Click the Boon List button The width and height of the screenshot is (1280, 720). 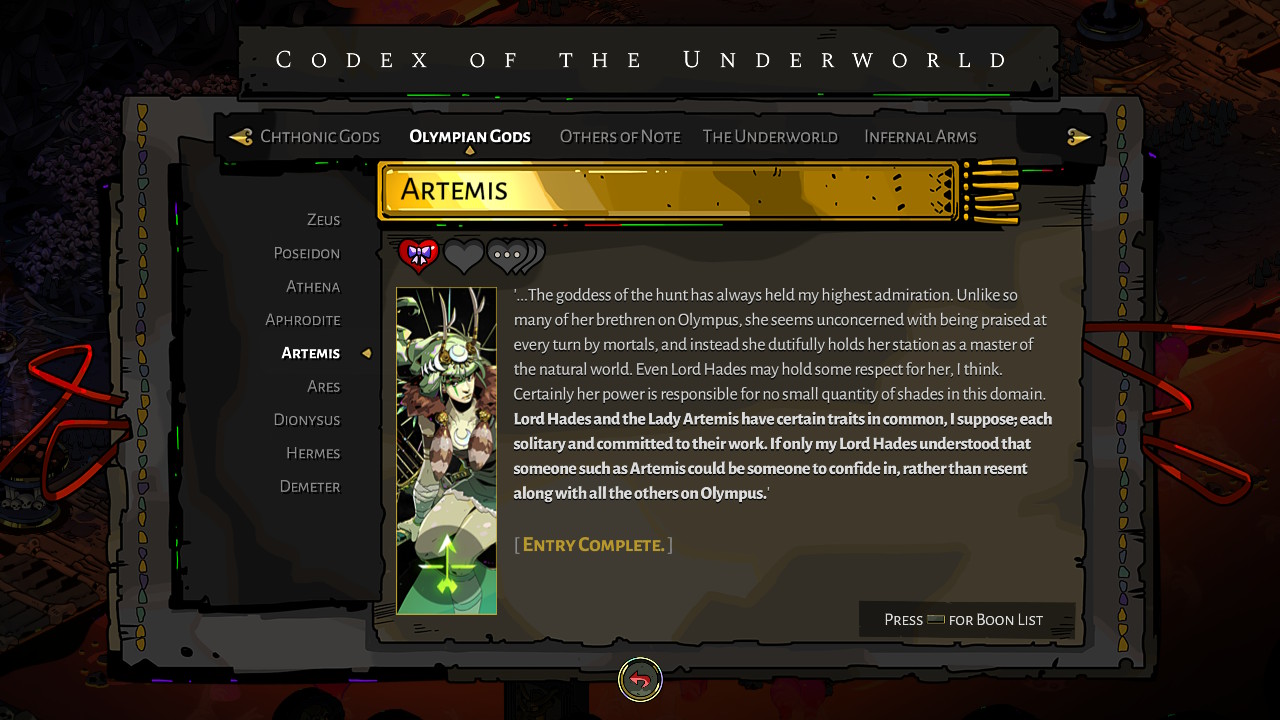[x=966, y=620]
